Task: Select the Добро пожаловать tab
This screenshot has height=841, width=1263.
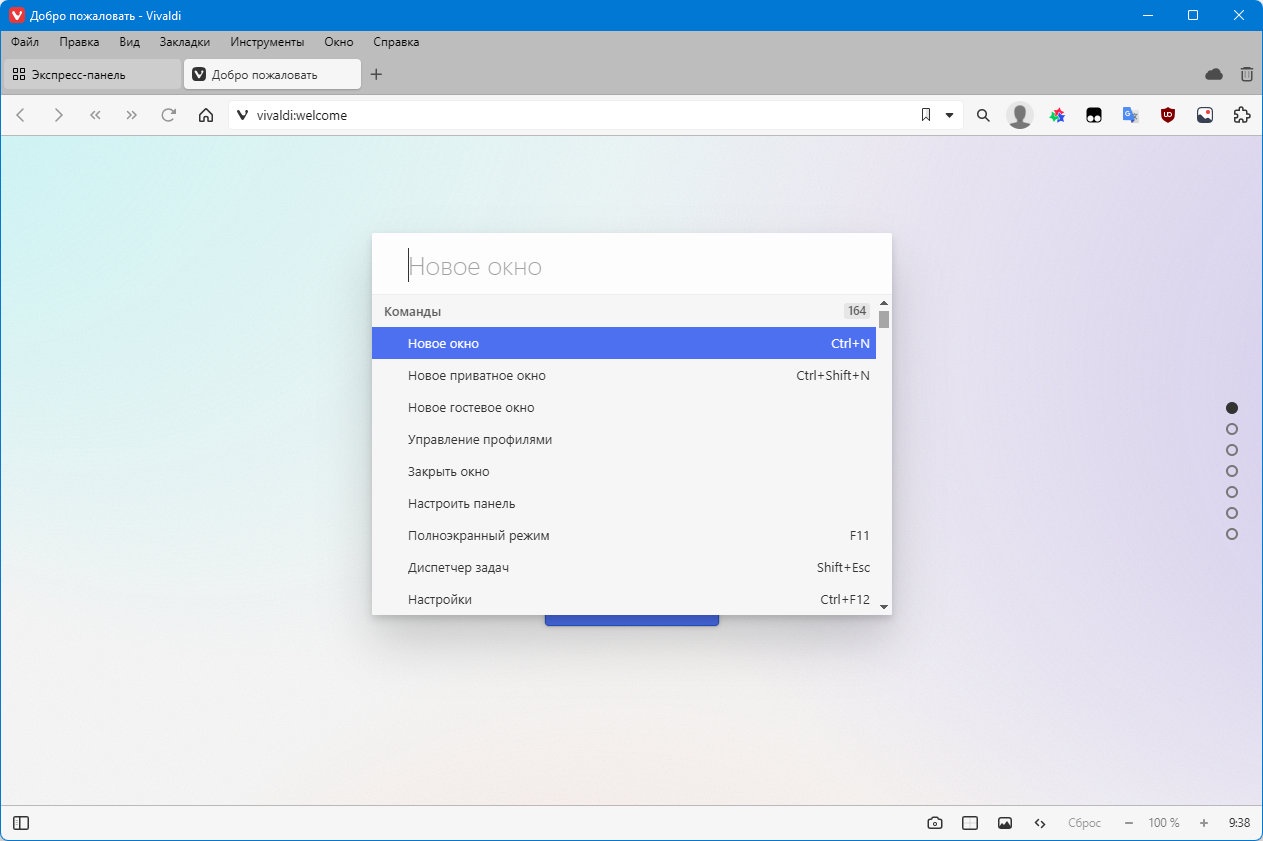Action: click(272, 74)
